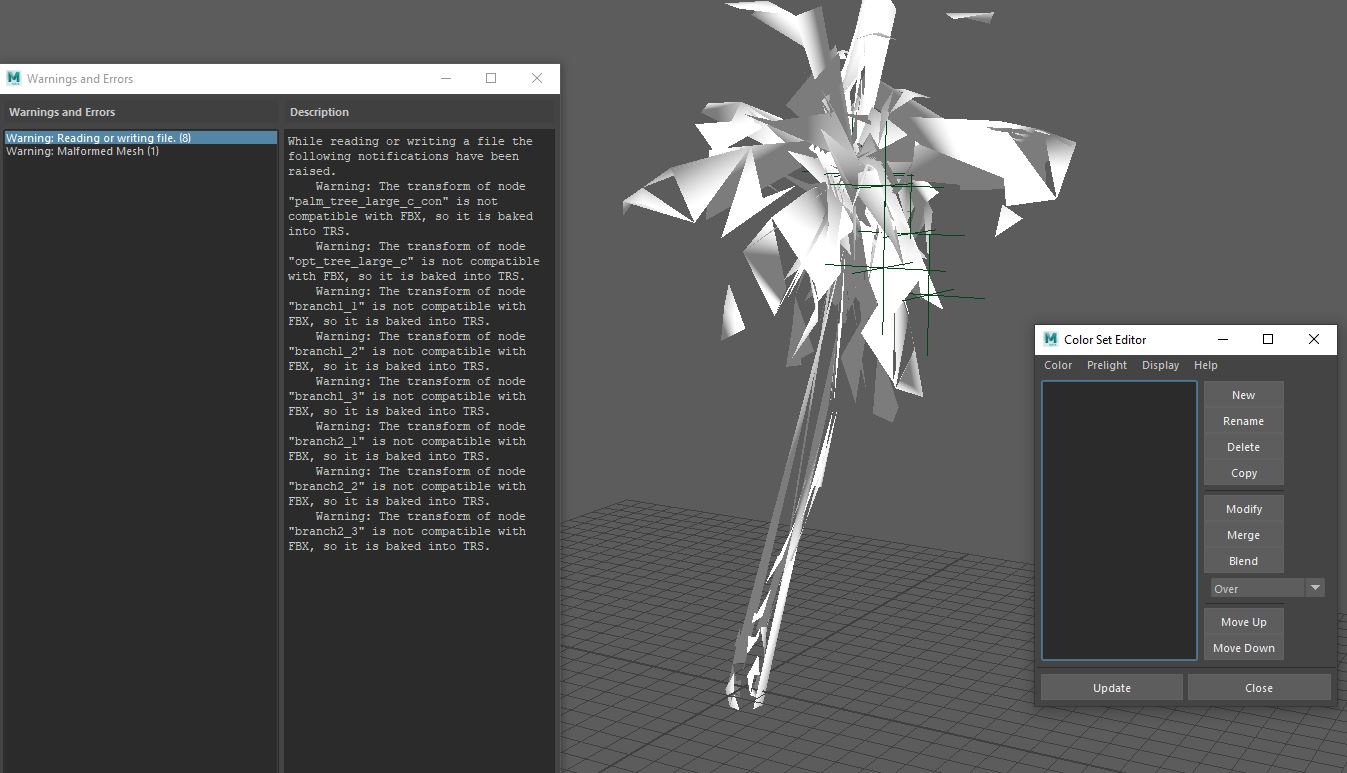The height and width of the screenshot is (773, 1347).
Task: Open the Help menu in Color Set Editor
Action: click(x=1205, y=365)
